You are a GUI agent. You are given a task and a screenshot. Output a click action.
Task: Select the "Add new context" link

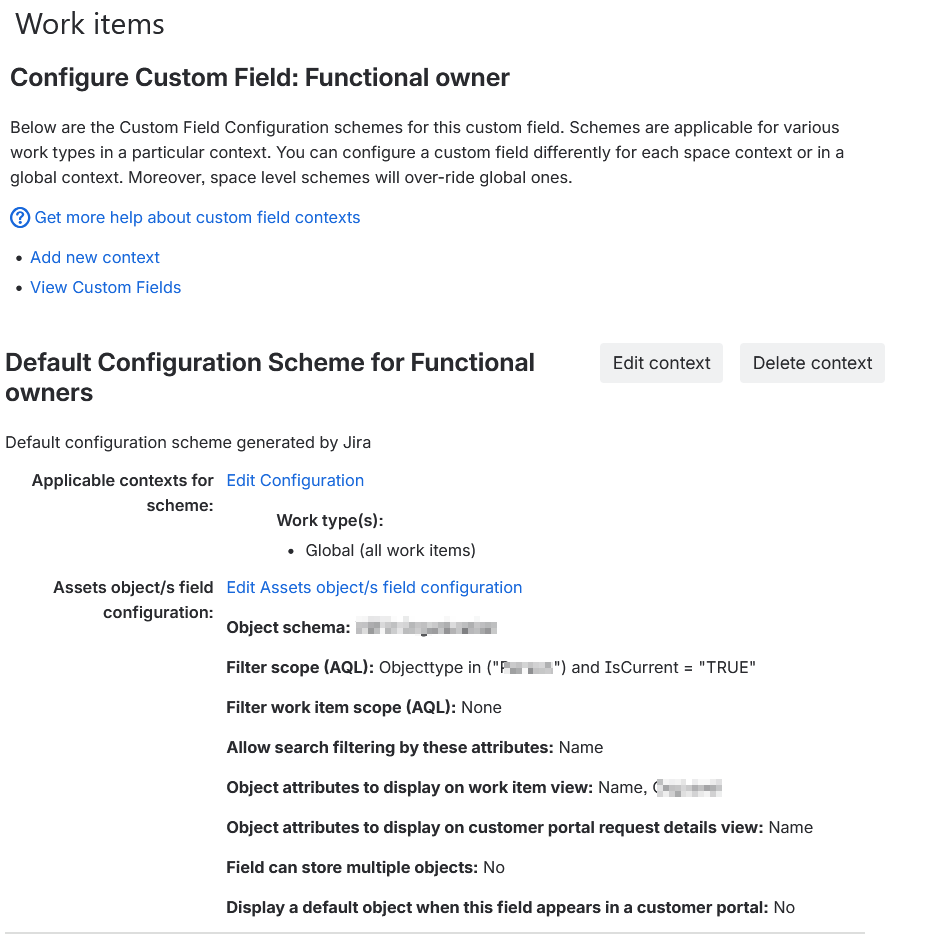pos(94,257)
